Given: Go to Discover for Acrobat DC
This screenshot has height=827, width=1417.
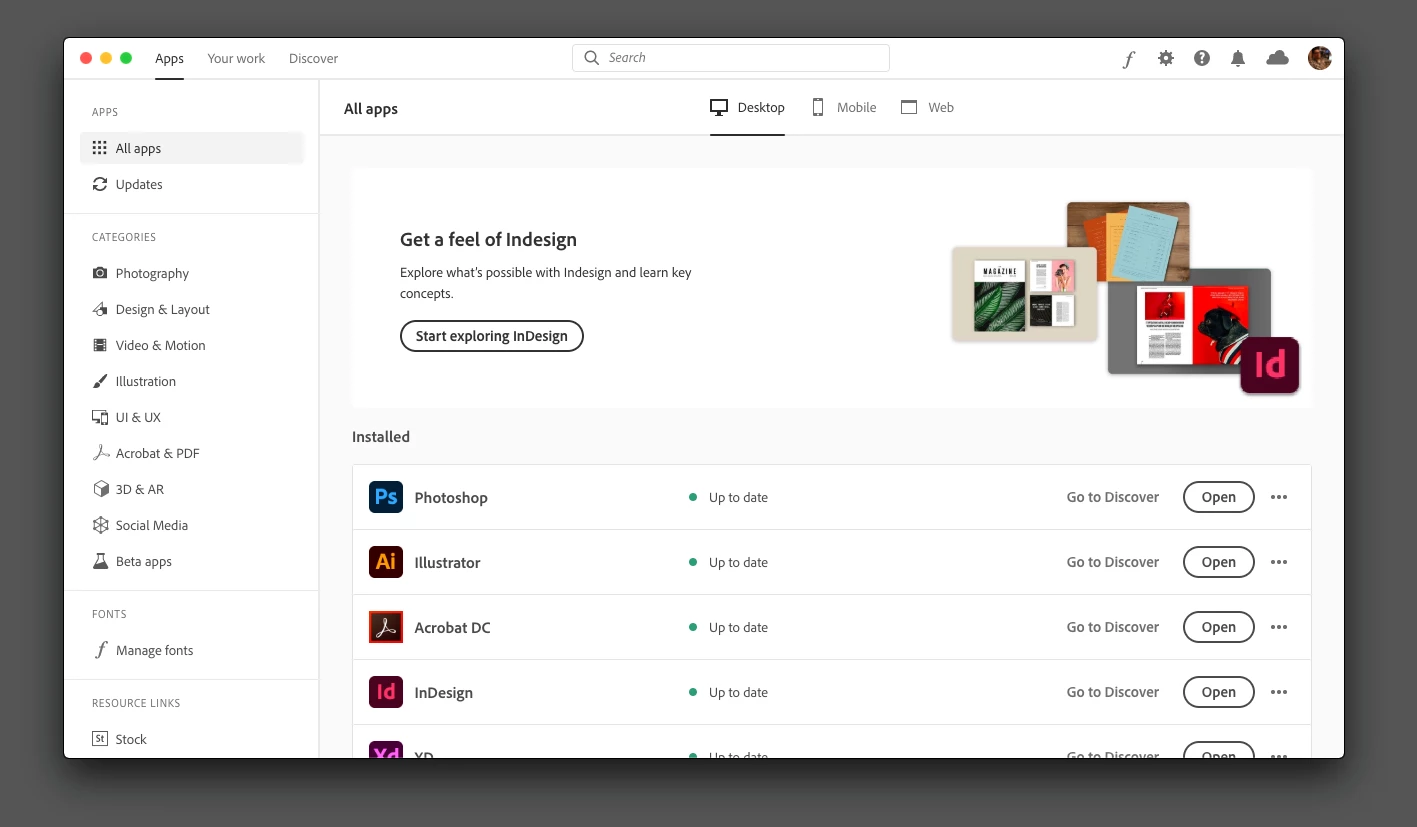Looking at the screenshot, I should [1113, 627].
